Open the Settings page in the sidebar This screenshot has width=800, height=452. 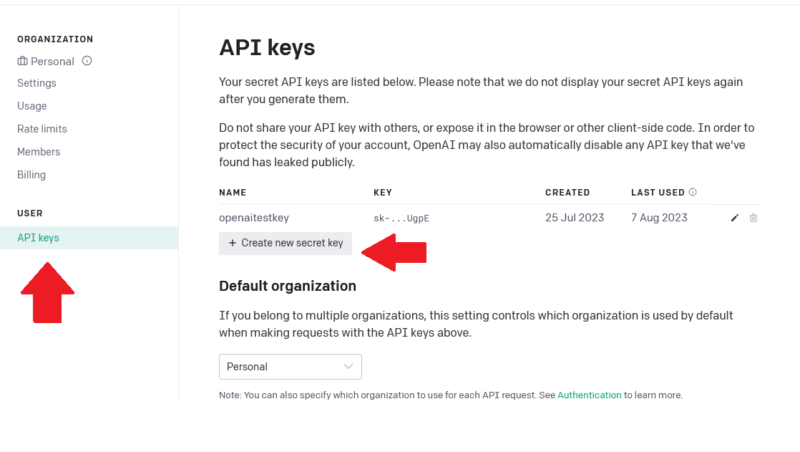[x=37, y=83]
